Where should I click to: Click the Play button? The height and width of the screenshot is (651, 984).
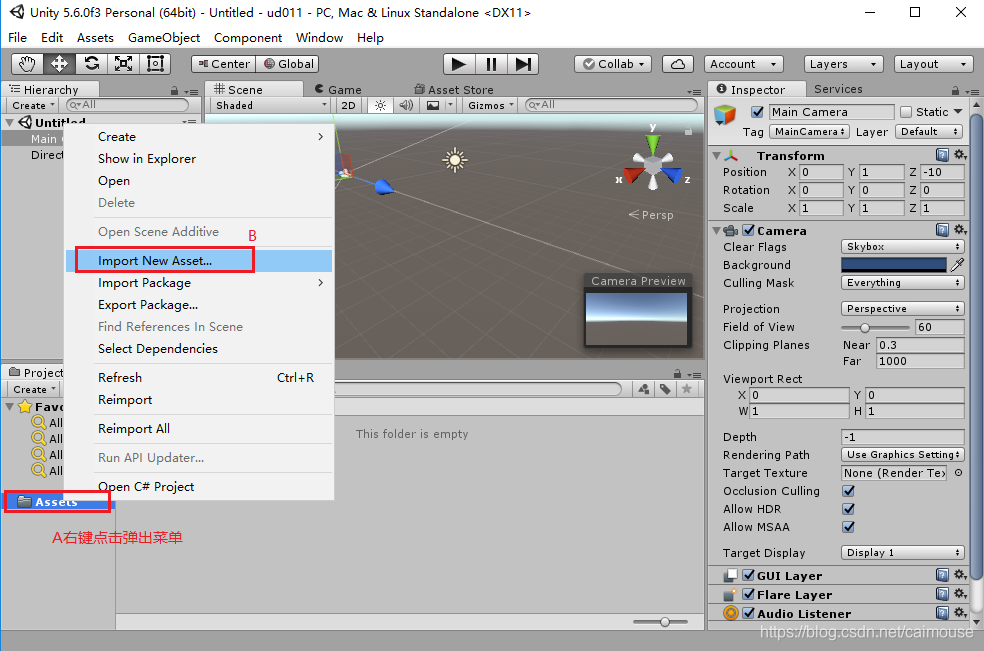click(459, 64)
